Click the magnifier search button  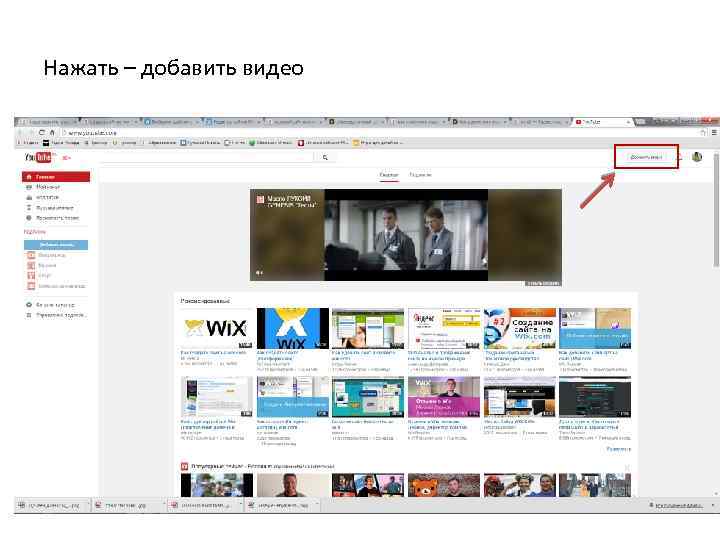pyautogui.click(x=325, y=158)
